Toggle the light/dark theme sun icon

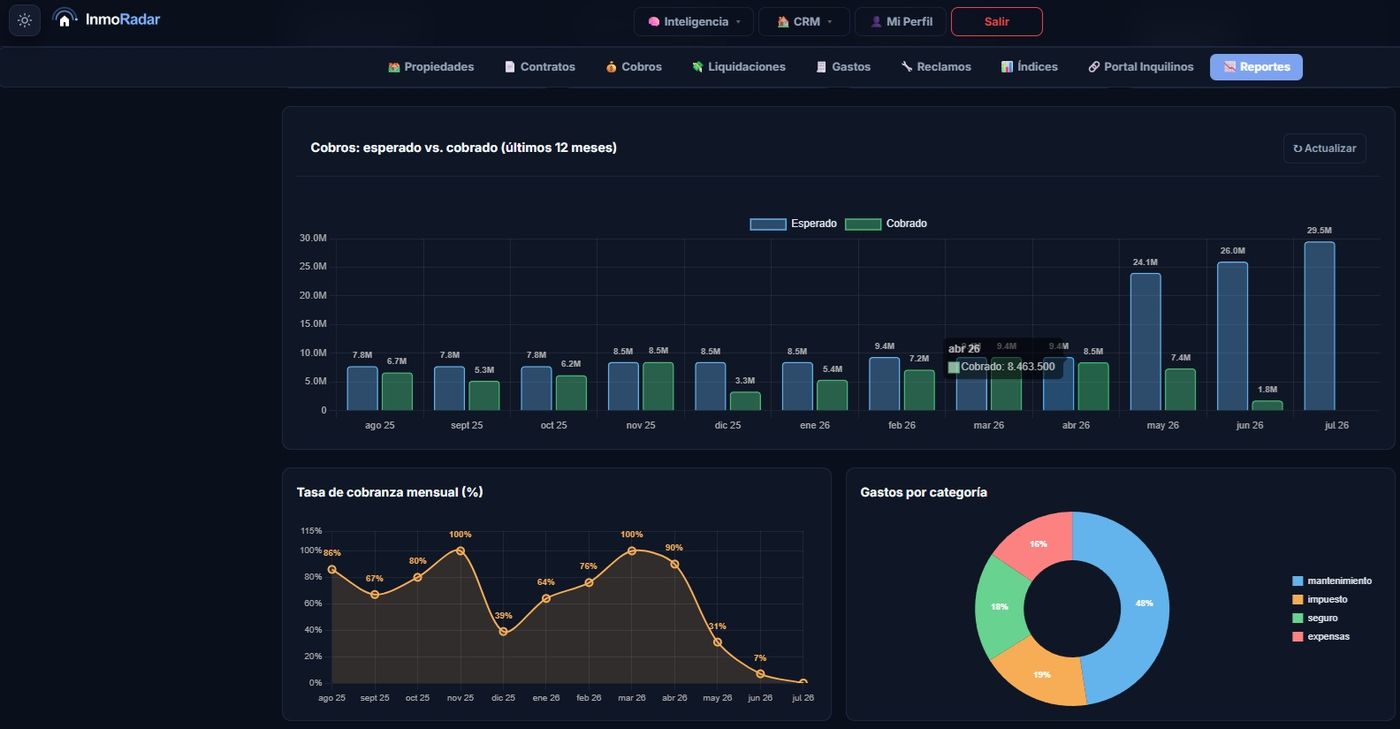tap(24, 20)
